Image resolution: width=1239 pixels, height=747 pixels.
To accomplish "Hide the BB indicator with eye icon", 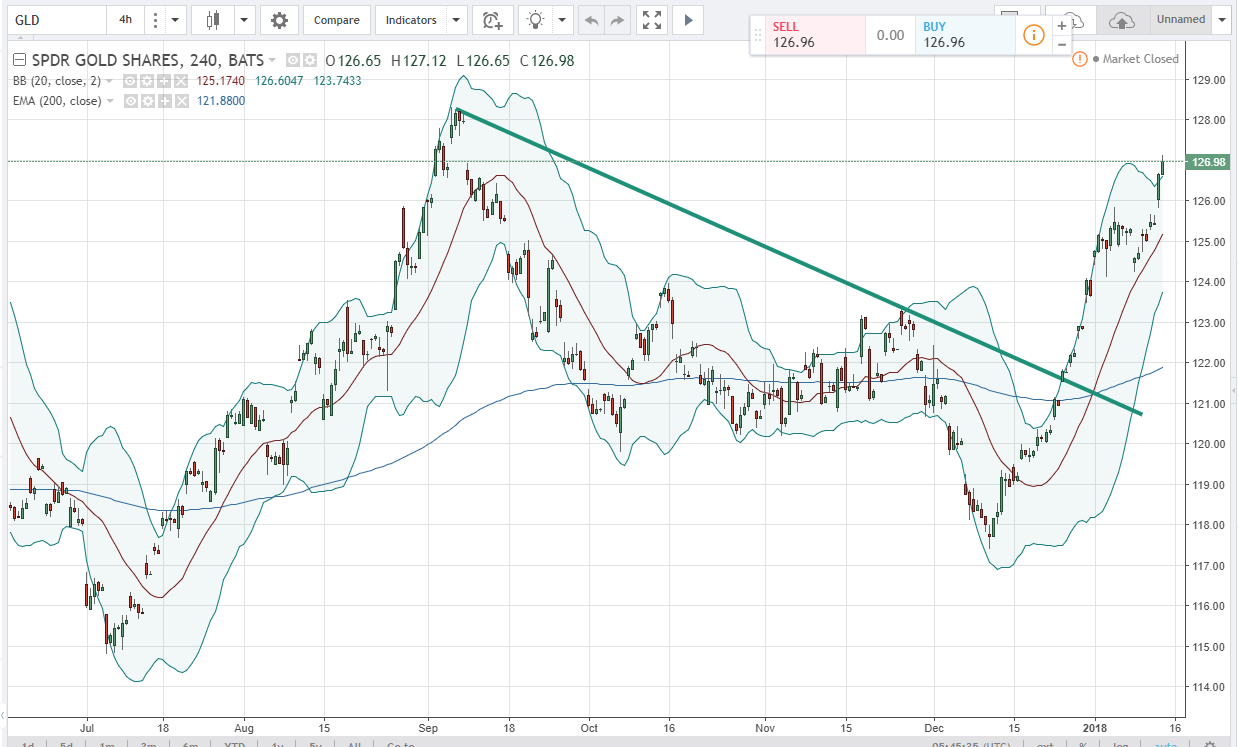I will pos(132,78).
